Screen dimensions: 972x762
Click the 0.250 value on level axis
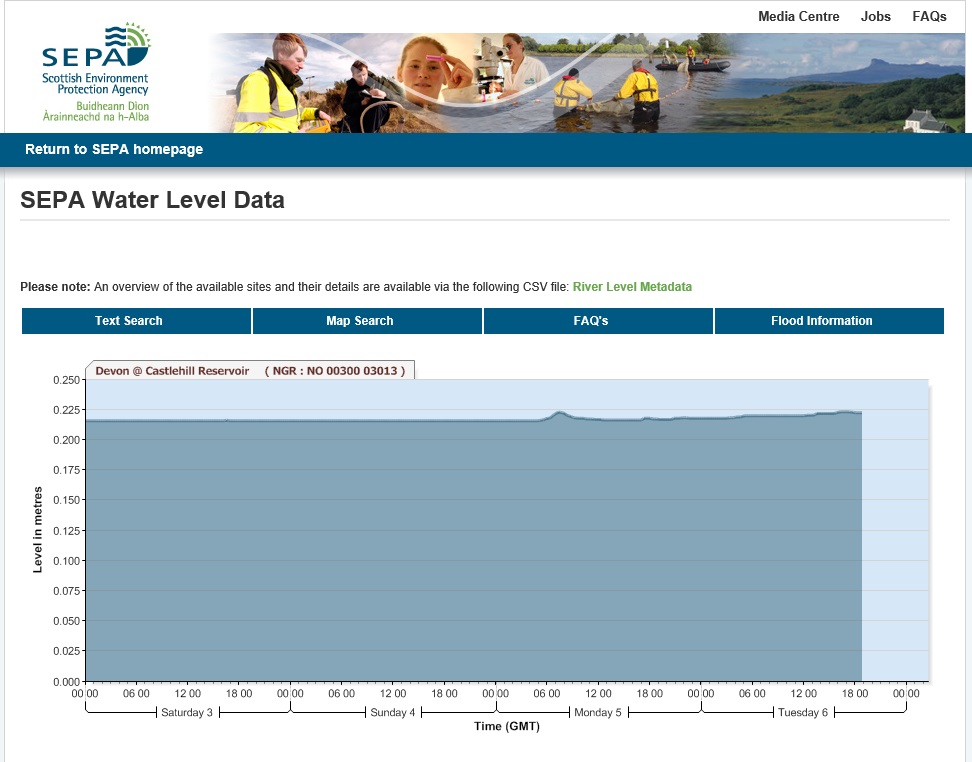coord(65,380)
